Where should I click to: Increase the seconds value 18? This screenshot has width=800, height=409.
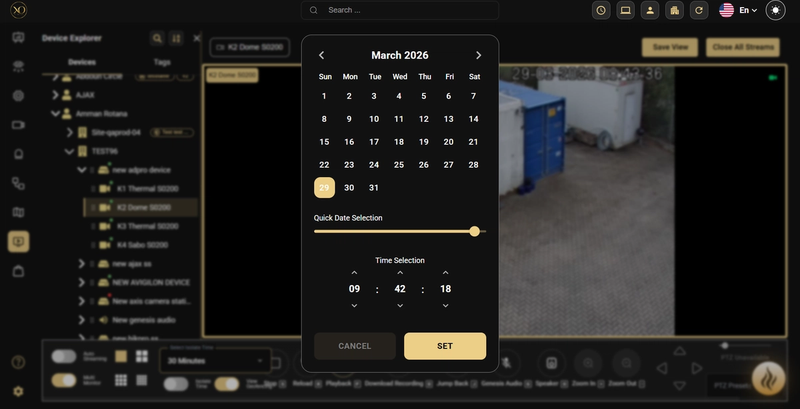point(445,273)
